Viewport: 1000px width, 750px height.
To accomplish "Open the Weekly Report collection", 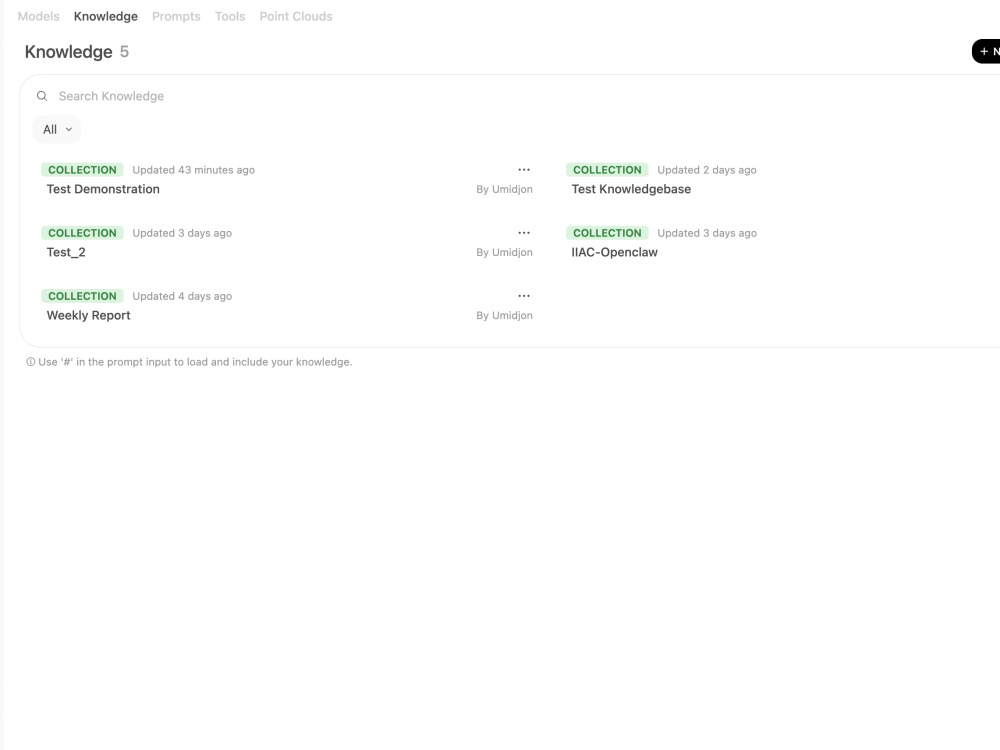I will [88, 316].
